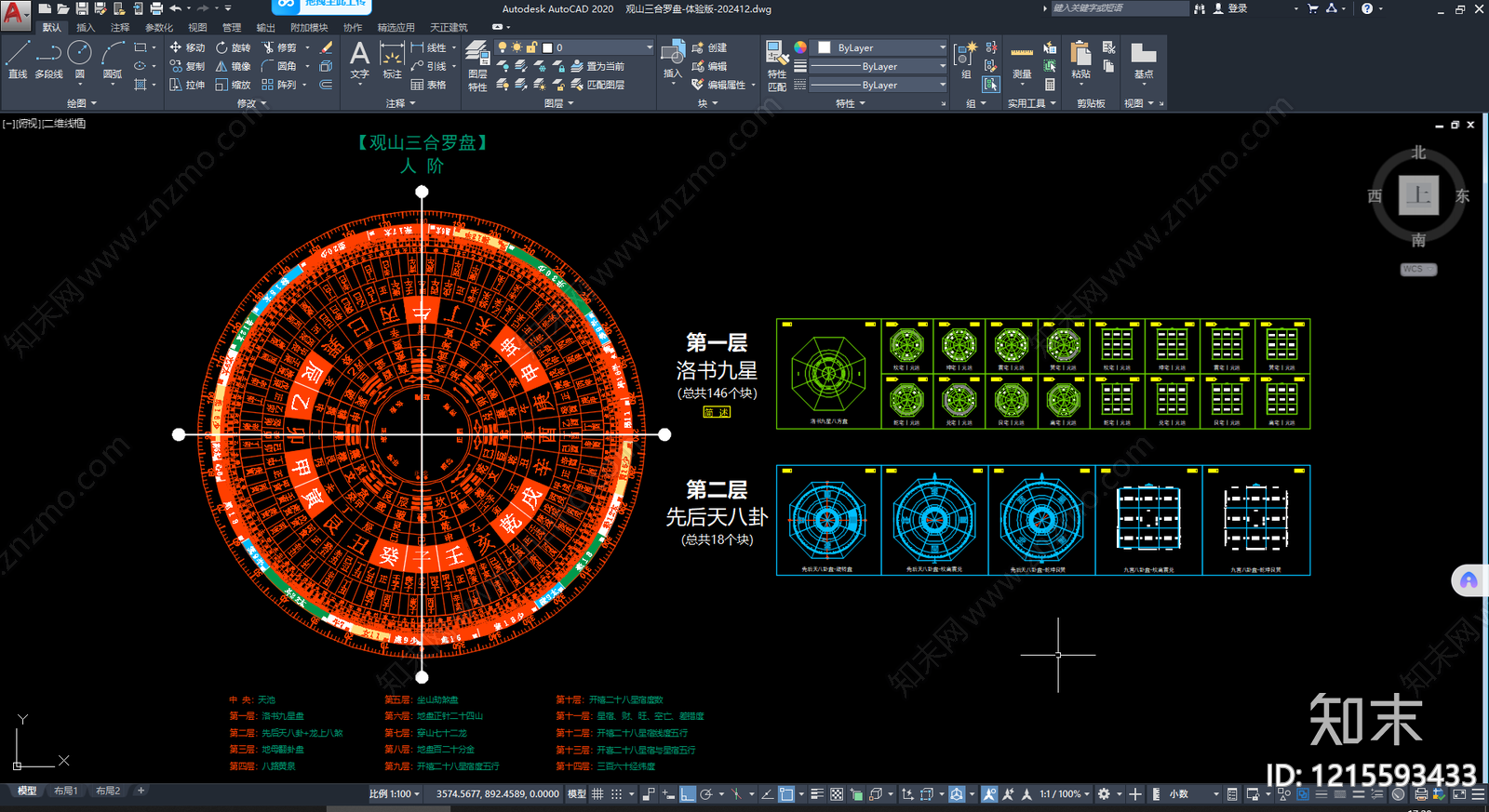Select the 直线 (Line) drawing tool

coord(17,59)
